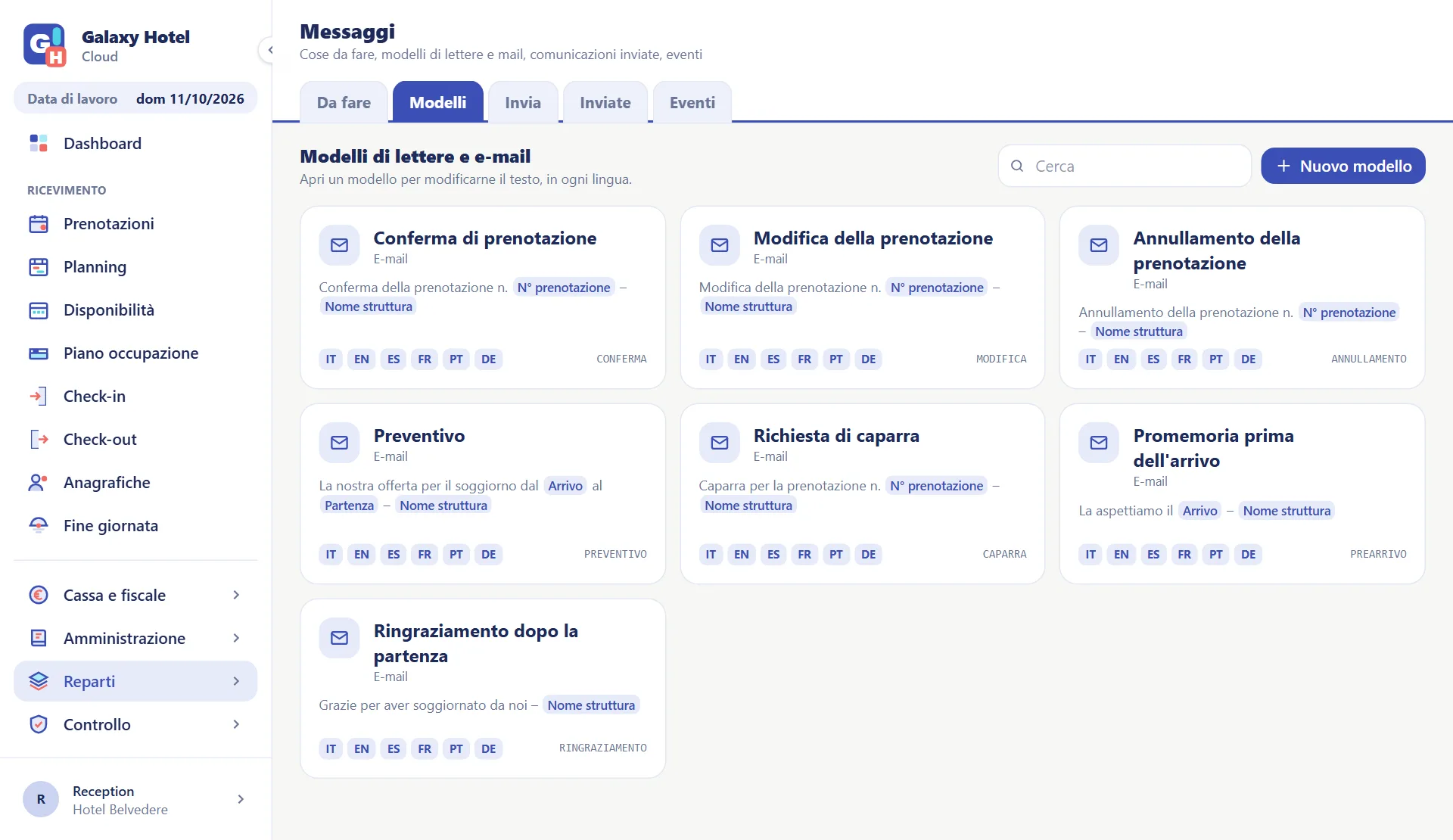Click the envelope icon on Conferma di prenotazione
1453x840 pixels.
[x=339, y=245]
